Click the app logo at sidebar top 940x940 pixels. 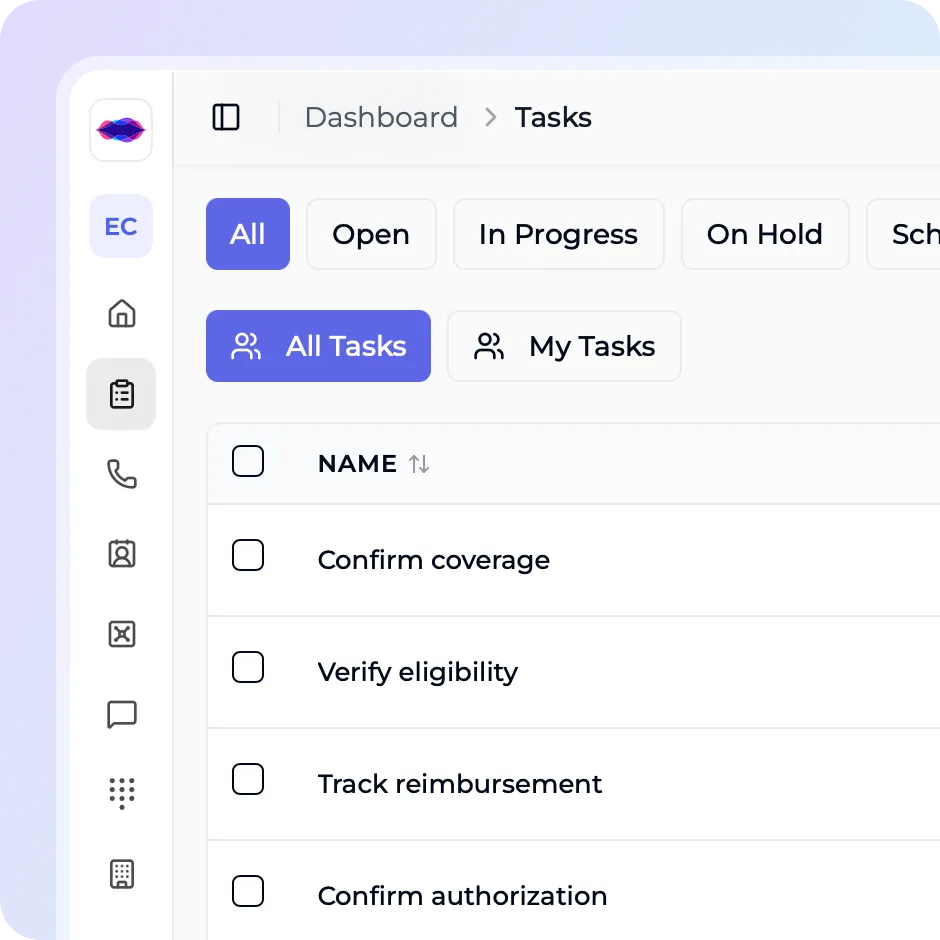(x=121, y=130)
